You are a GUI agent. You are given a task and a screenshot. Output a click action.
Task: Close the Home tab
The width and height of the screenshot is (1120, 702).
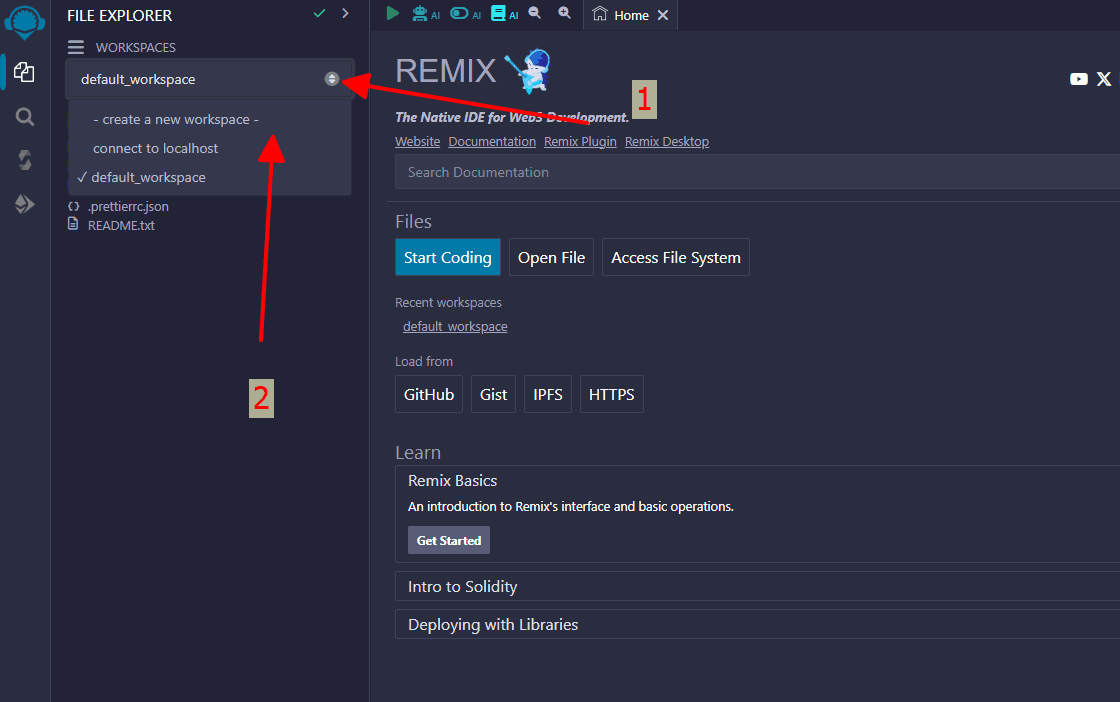663,15
